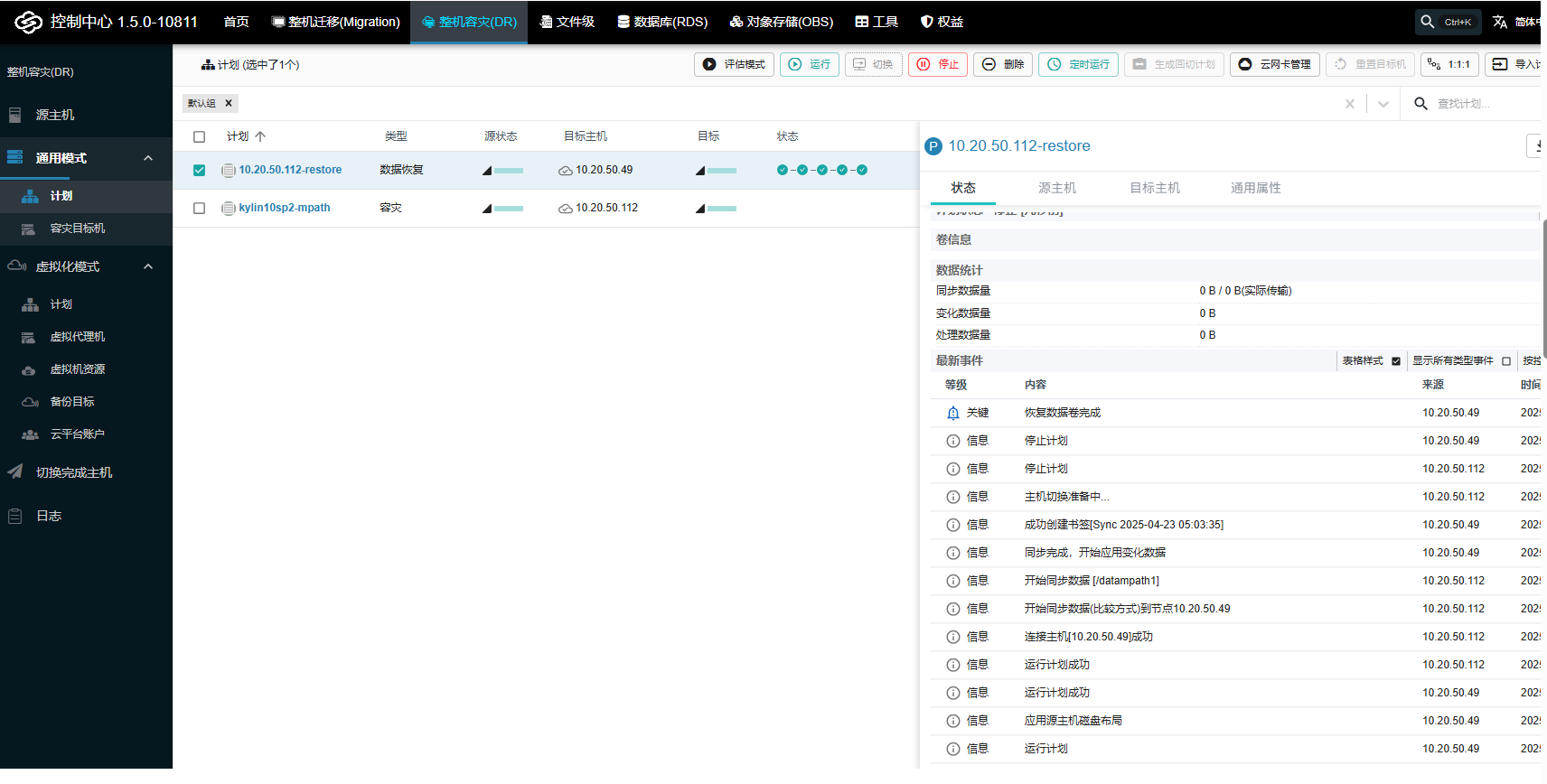Switch to the 源主机 detail tab

tap(1056, 188)
